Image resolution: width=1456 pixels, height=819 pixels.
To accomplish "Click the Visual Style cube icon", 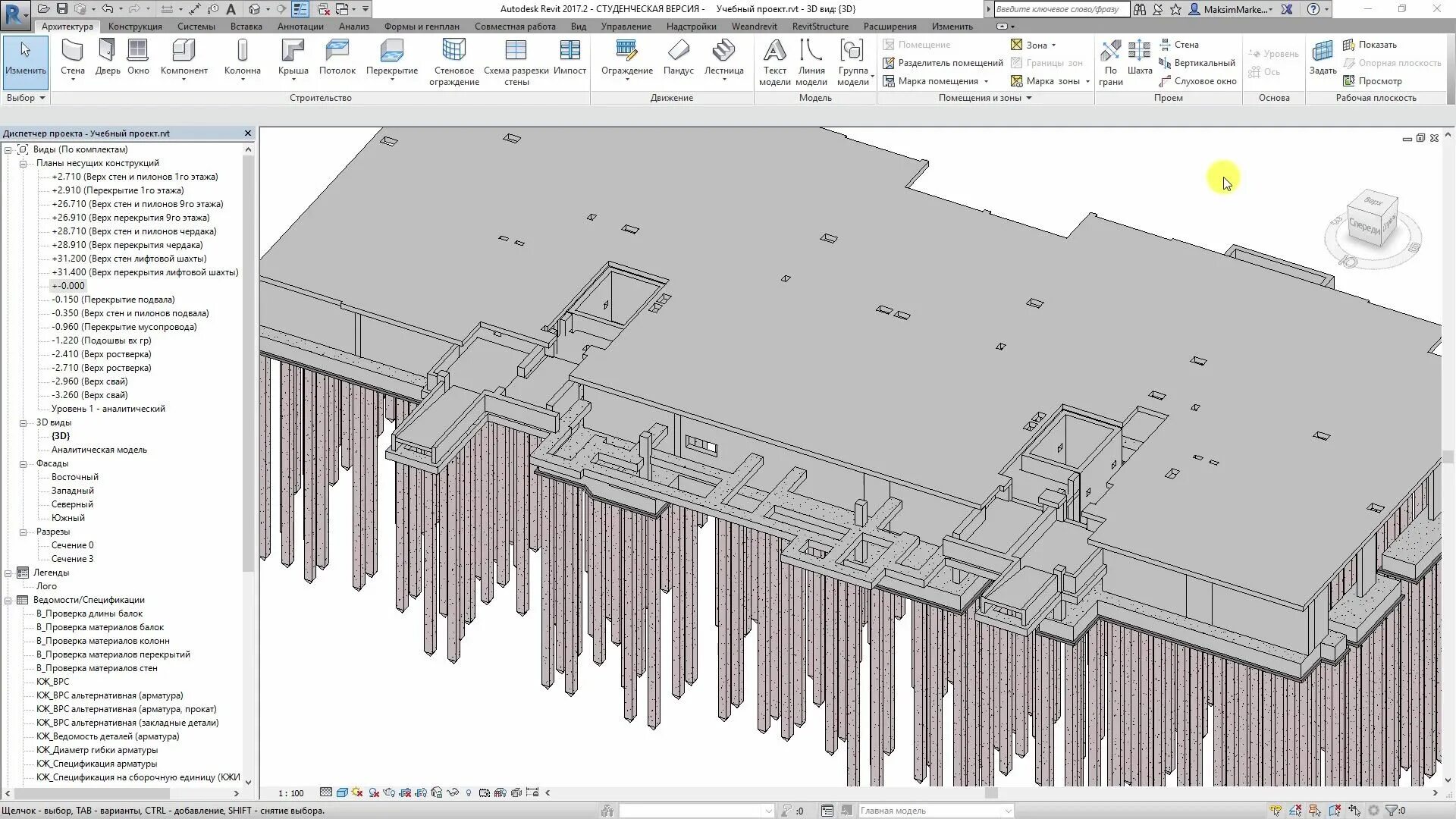I will 342,792.
